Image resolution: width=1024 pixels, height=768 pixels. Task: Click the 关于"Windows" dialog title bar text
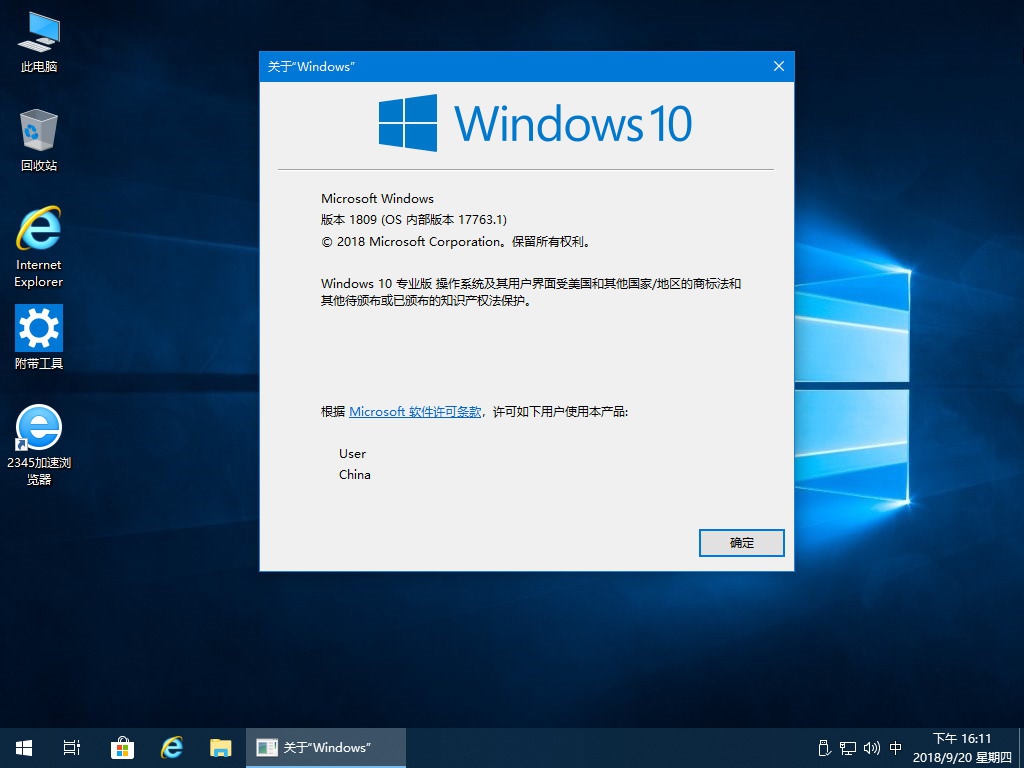pyautogui.click(x=311, y=66)
